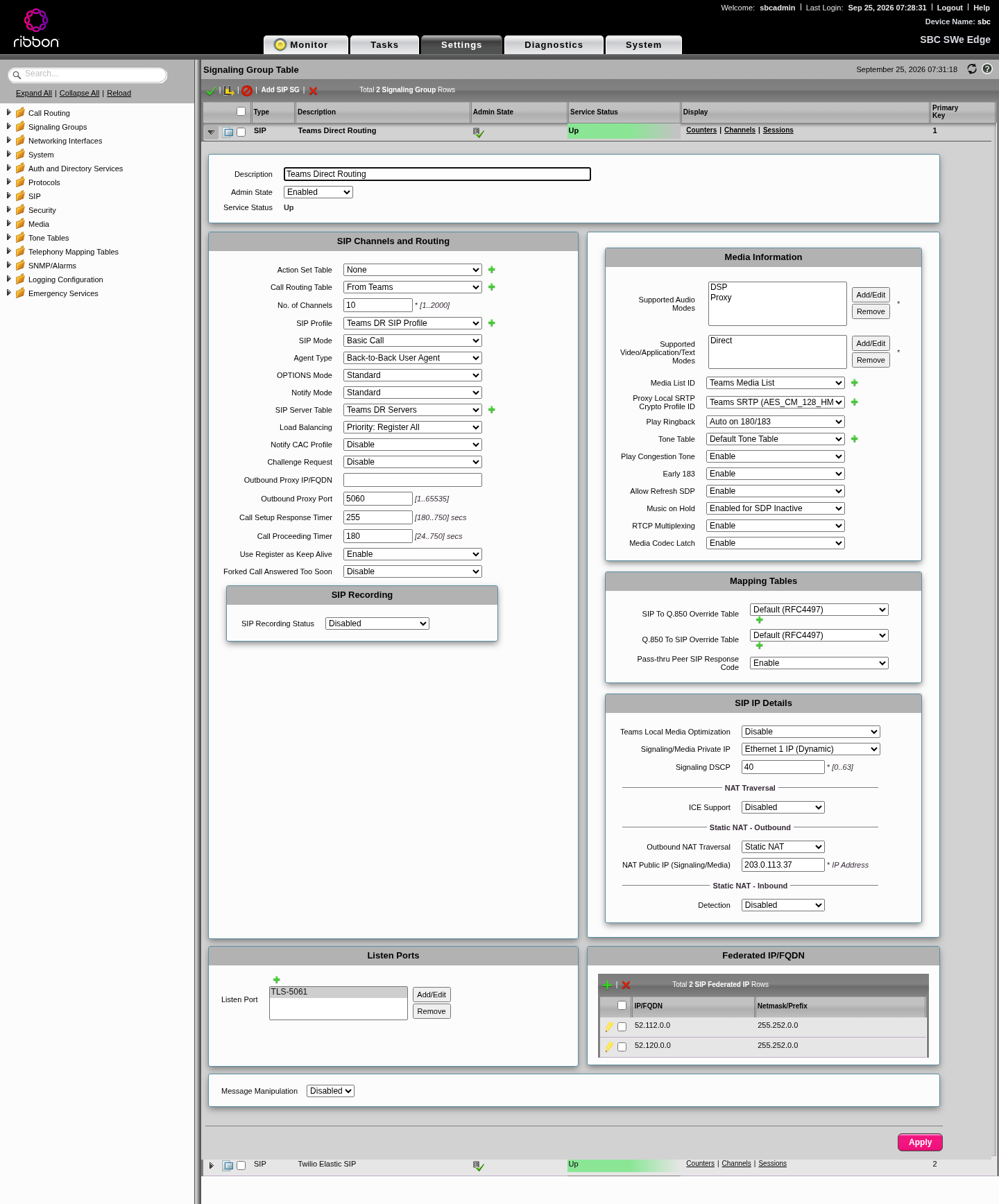The height and width of the screenshot is (1204, 999).
Task: Switch to the Diagnostics tab
Action: pos(554,44)
